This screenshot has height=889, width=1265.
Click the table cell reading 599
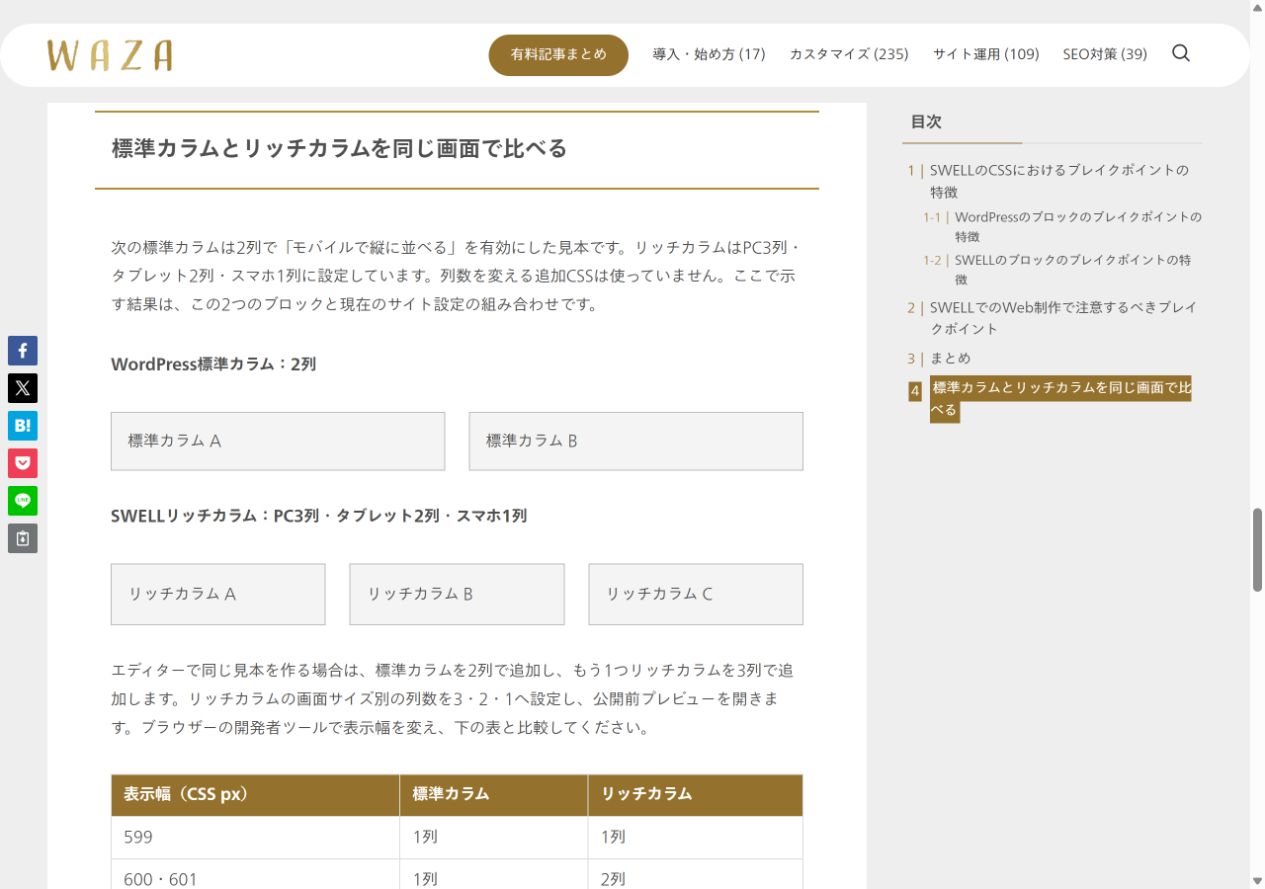click(255, 838)
